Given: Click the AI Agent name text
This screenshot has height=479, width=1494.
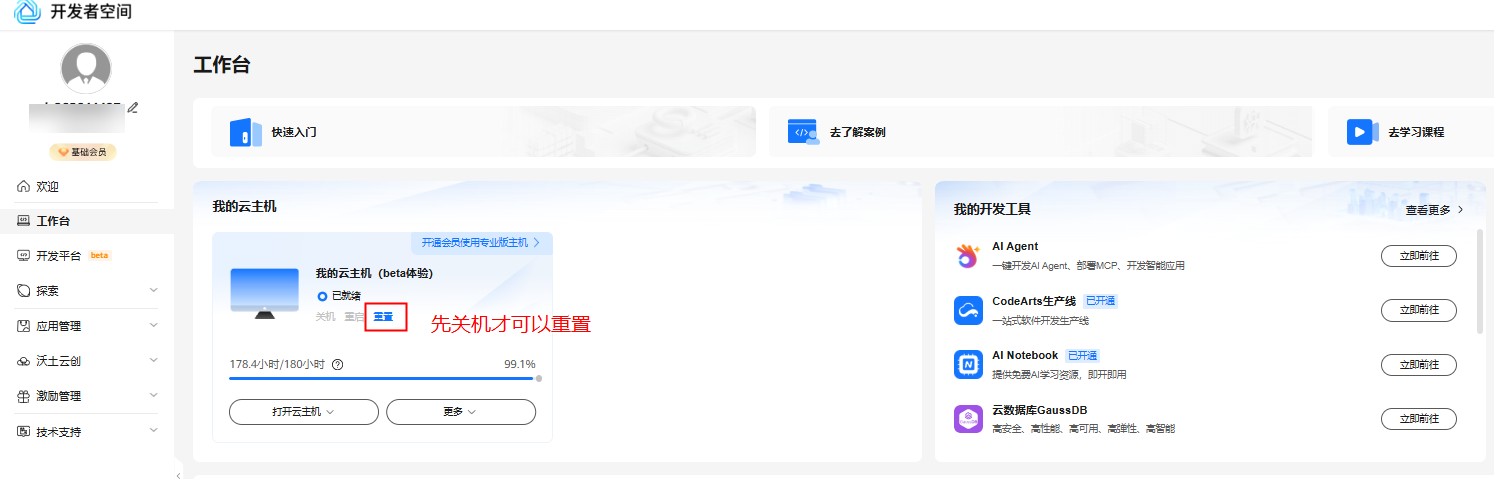Looking at the screenshot, I should (1015, 246).
